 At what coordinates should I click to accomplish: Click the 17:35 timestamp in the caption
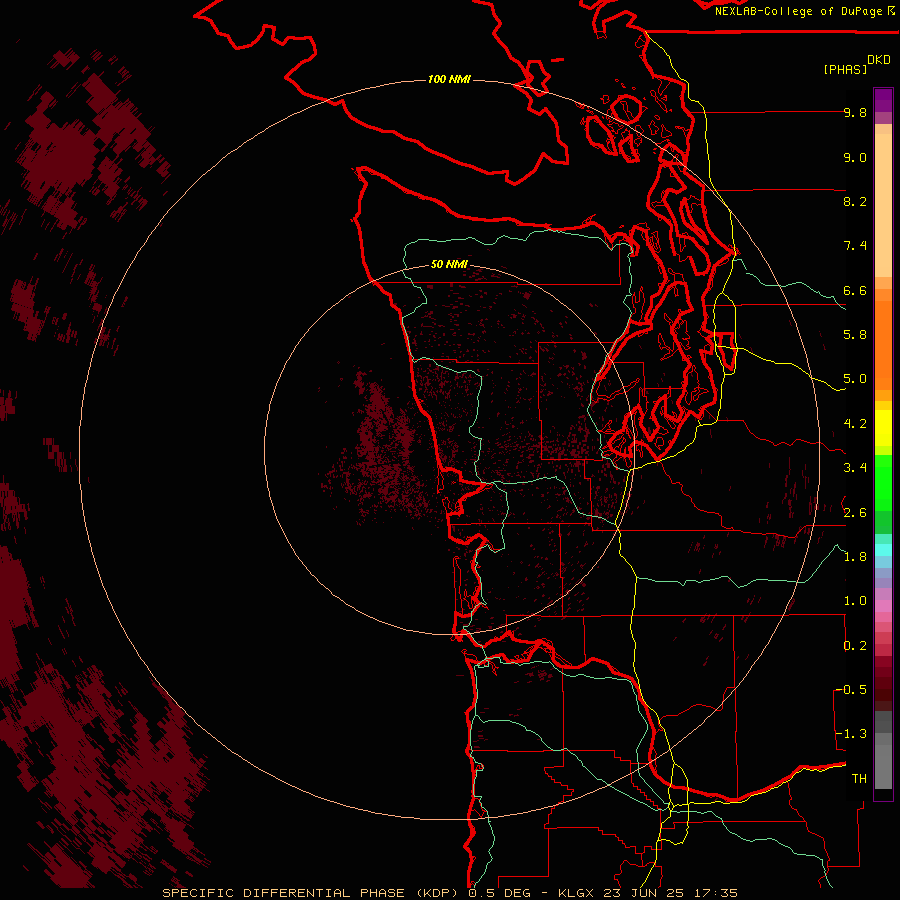pos(717,893)
